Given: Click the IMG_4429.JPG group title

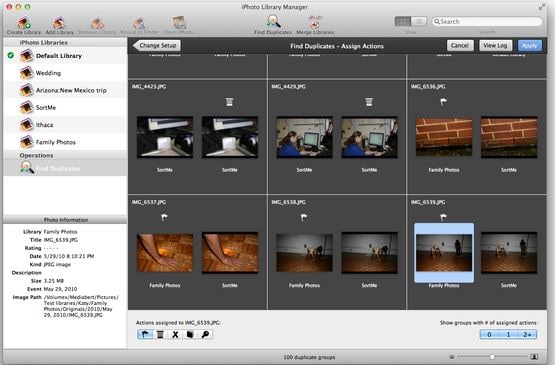Looking at the screenshot, I should (288, 86).
